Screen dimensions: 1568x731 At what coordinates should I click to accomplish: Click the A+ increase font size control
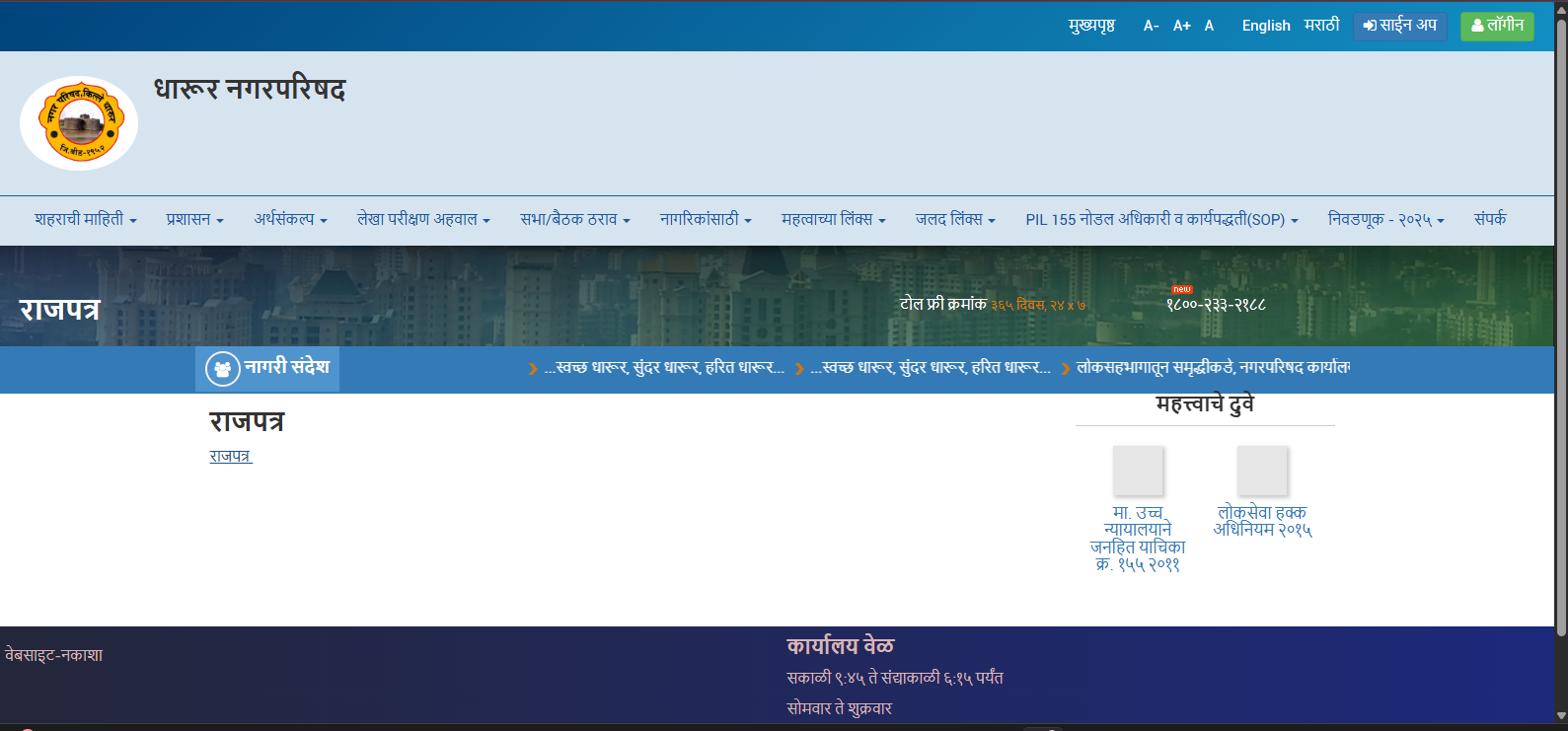[x=1181, y=26]
